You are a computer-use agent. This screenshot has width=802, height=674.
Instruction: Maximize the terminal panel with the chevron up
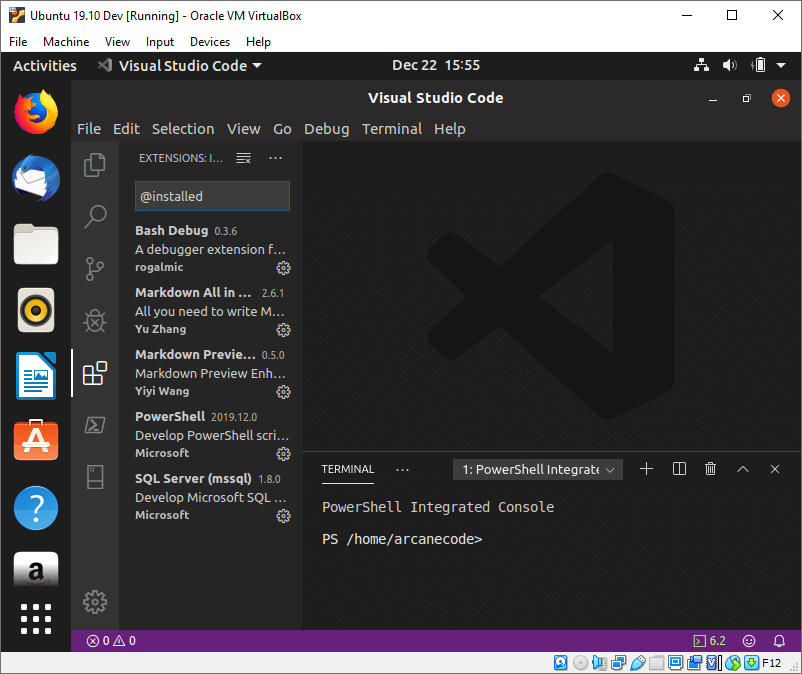[x=743, y=469]
